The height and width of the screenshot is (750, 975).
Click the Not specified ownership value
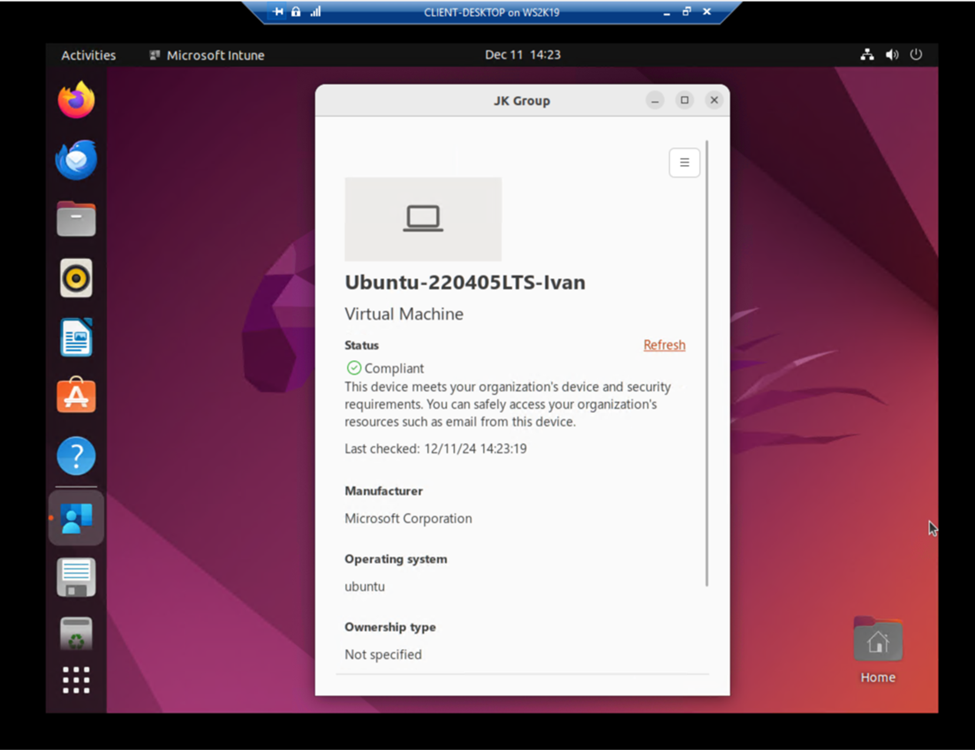tap(383, 654)
